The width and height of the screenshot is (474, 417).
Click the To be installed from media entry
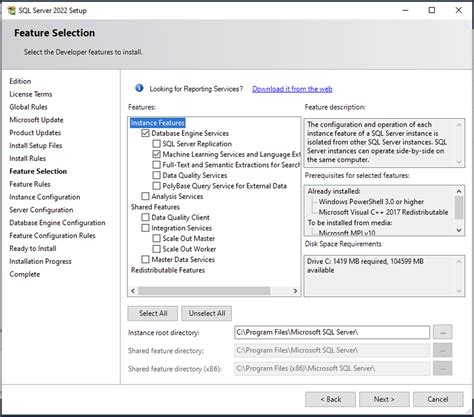(x=350, y=223)
